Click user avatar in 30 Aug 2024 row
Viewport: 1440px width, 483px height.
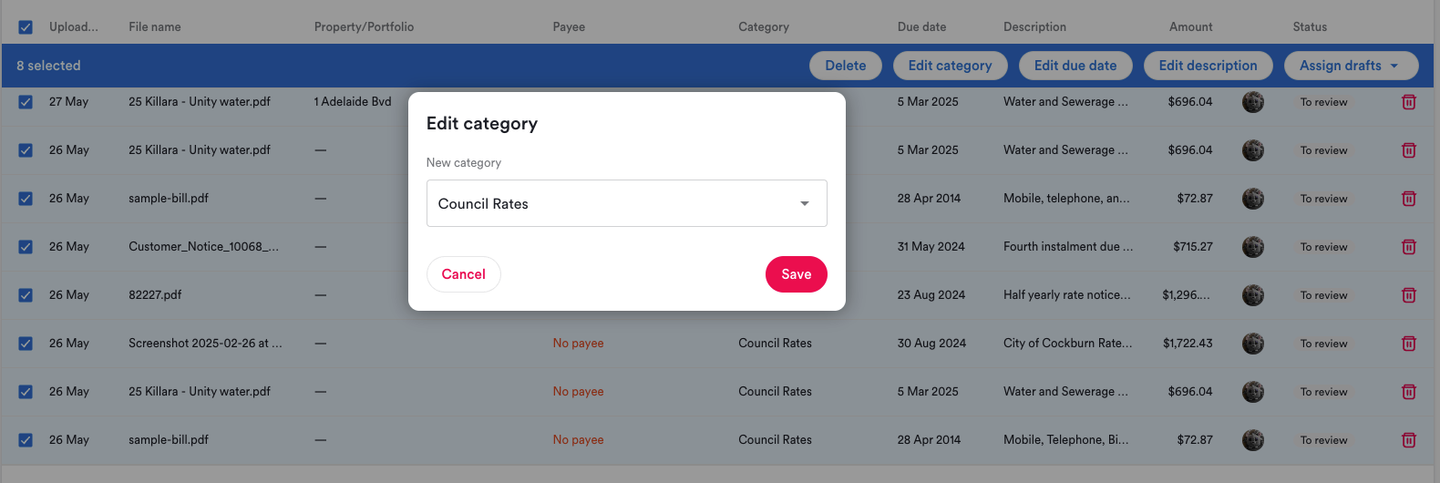tap(1253, 343)
